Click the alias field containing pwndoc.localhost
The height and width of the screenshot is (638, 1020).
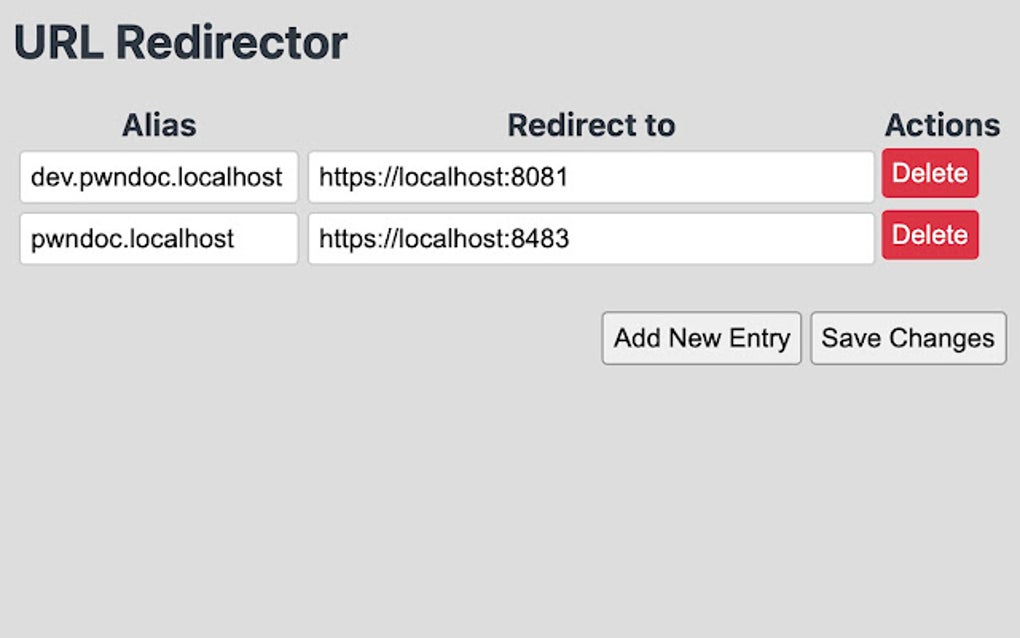[x=157, y=238]
